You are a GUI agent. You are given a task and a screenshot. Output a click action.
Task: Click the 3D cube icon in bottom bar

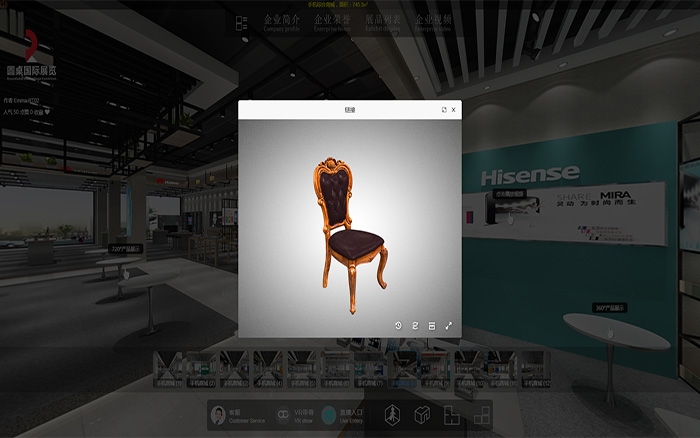[x=422, y=415]
